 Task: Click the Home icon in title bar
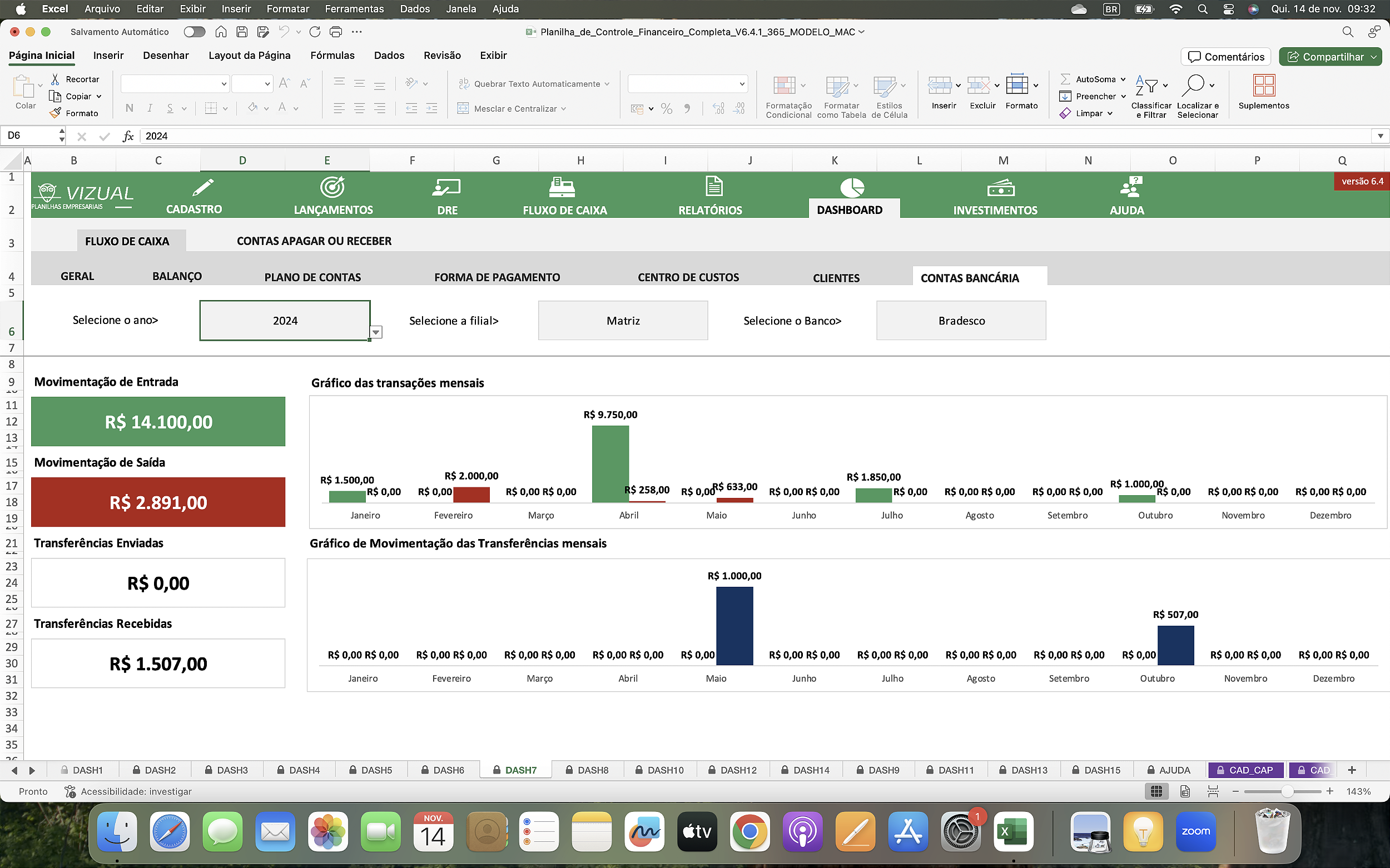pos(221,32)
